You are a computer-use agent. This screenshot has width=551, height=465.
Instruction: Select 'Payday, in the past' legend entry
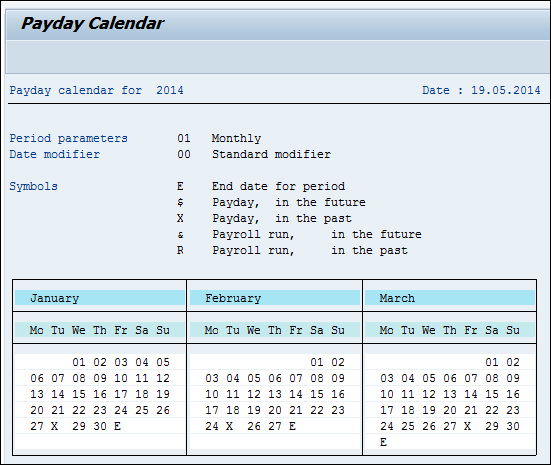pos(282,218)
